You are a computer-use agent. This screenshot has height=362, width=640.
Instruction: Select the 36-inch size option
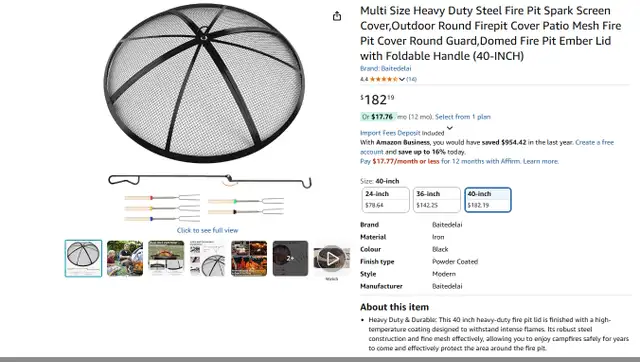pyautogui.click(x=437, y=200)
